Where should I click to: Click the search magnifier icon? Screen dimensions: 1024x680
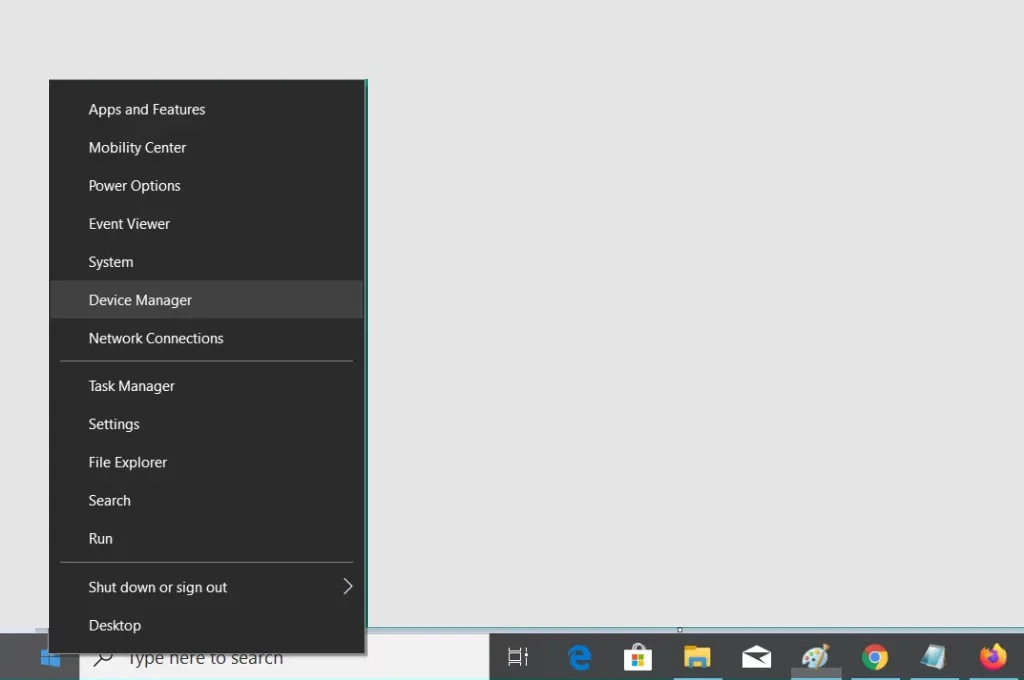coord(103,658)
